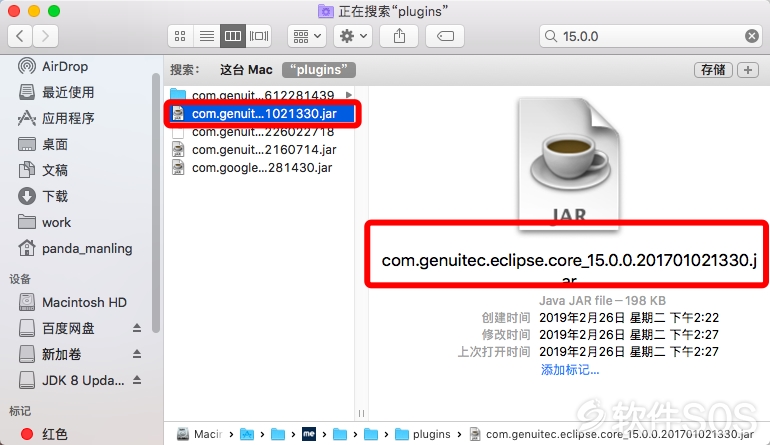Switch to icon view
Image resolution: width=770 pixels, height=445 pixels.
click(180, 36)
